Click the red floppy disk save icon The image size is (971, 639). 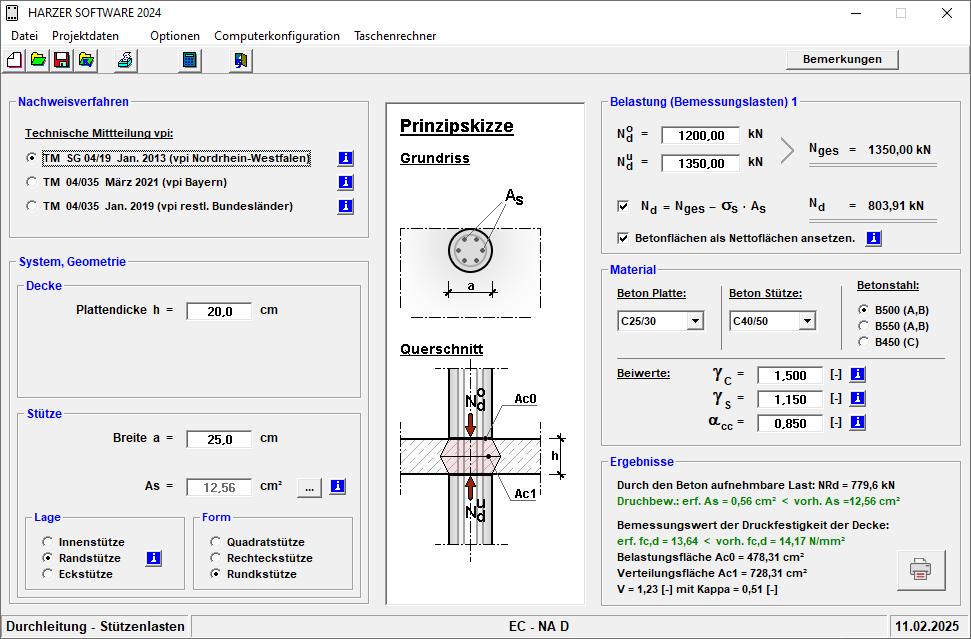pos(62,60)
